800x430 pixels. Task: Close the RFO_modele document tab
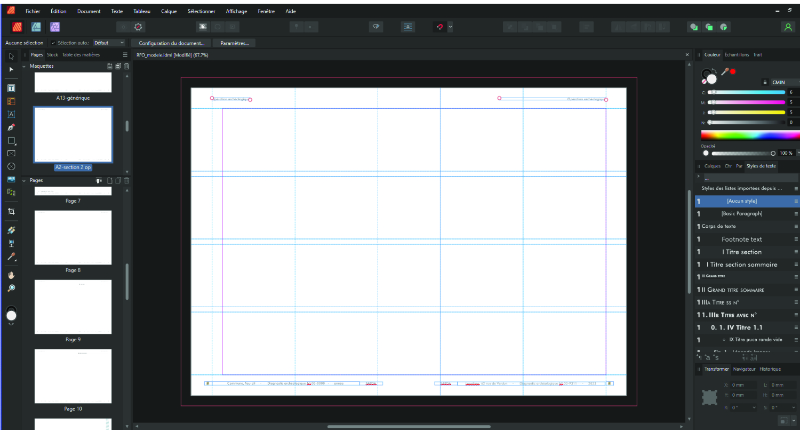point(687,55)
